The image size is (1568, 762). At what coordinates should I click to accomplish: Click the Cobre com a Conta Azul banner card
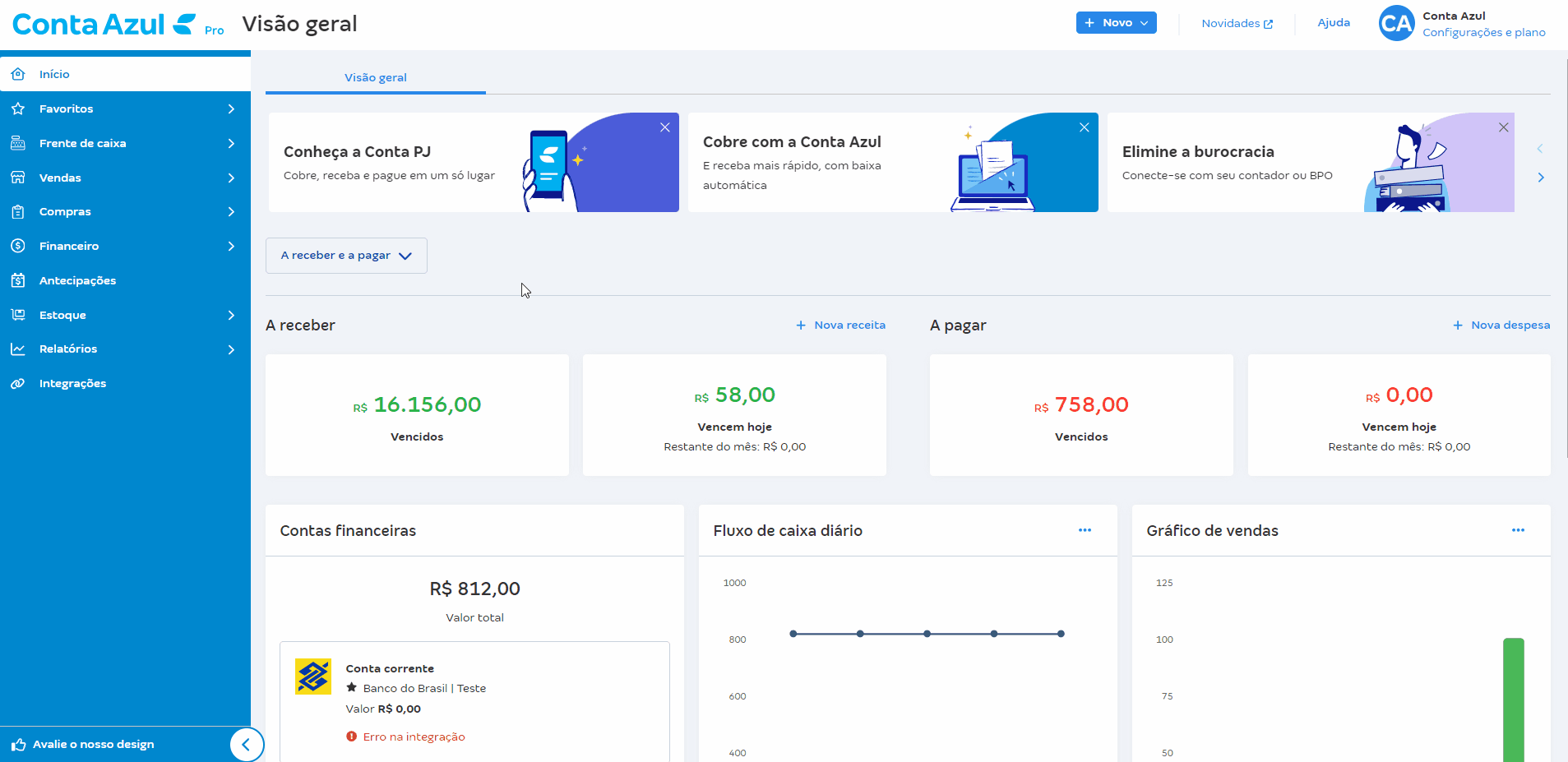coord(893,163)
